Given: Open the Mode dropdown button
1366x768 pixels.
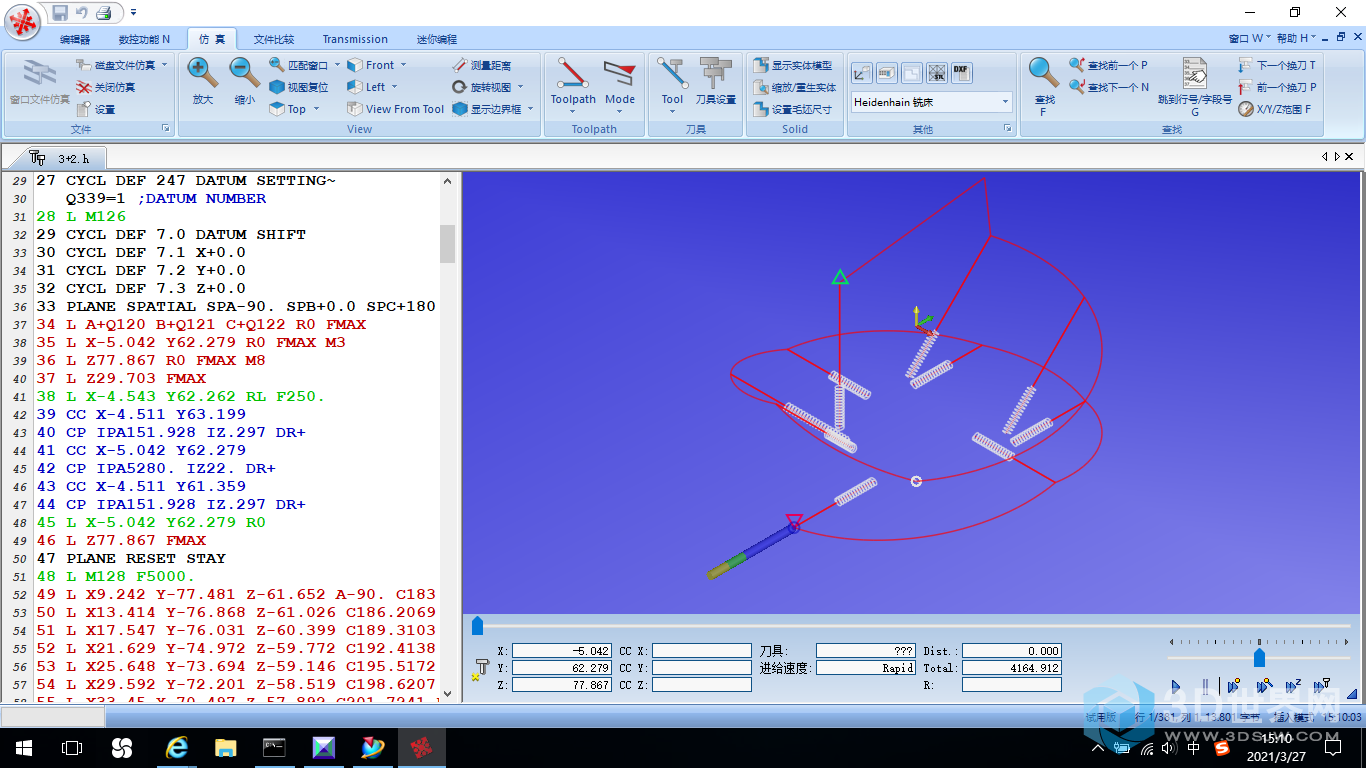Looking at the screenshot, I should (620, 84).
